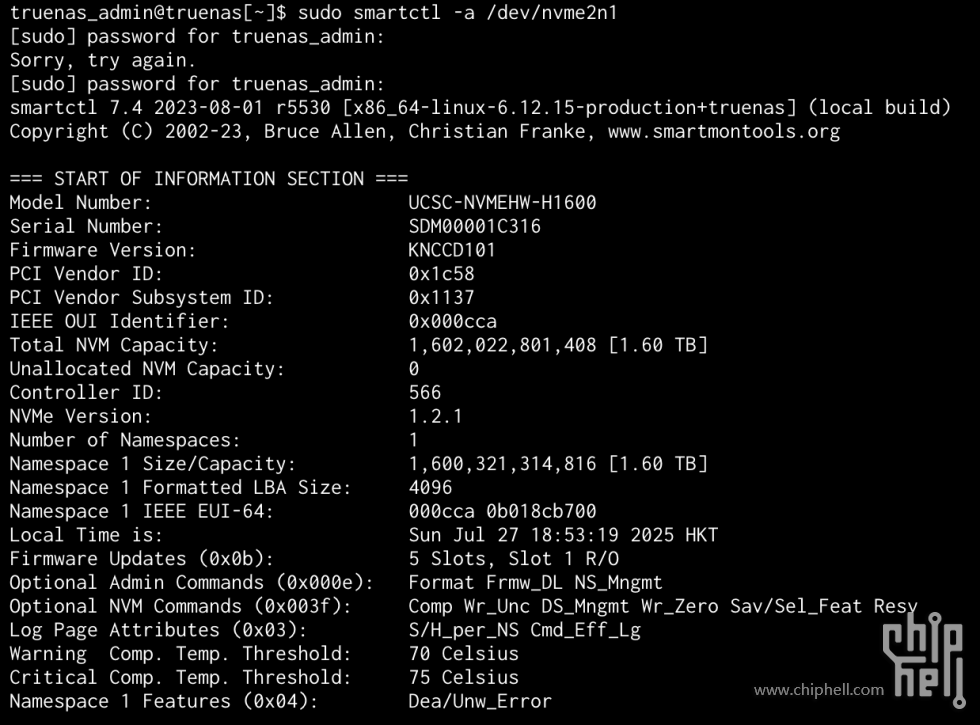Click the PCI Vendor ID value 0x1c58

(441, 274)
